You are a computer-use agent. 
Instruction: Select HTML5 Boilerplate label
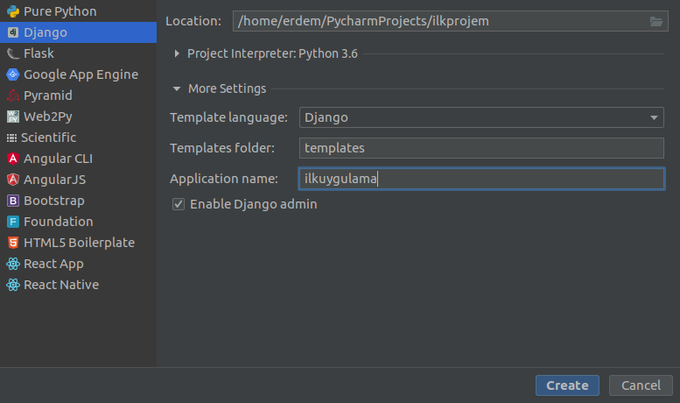(79, 243)
